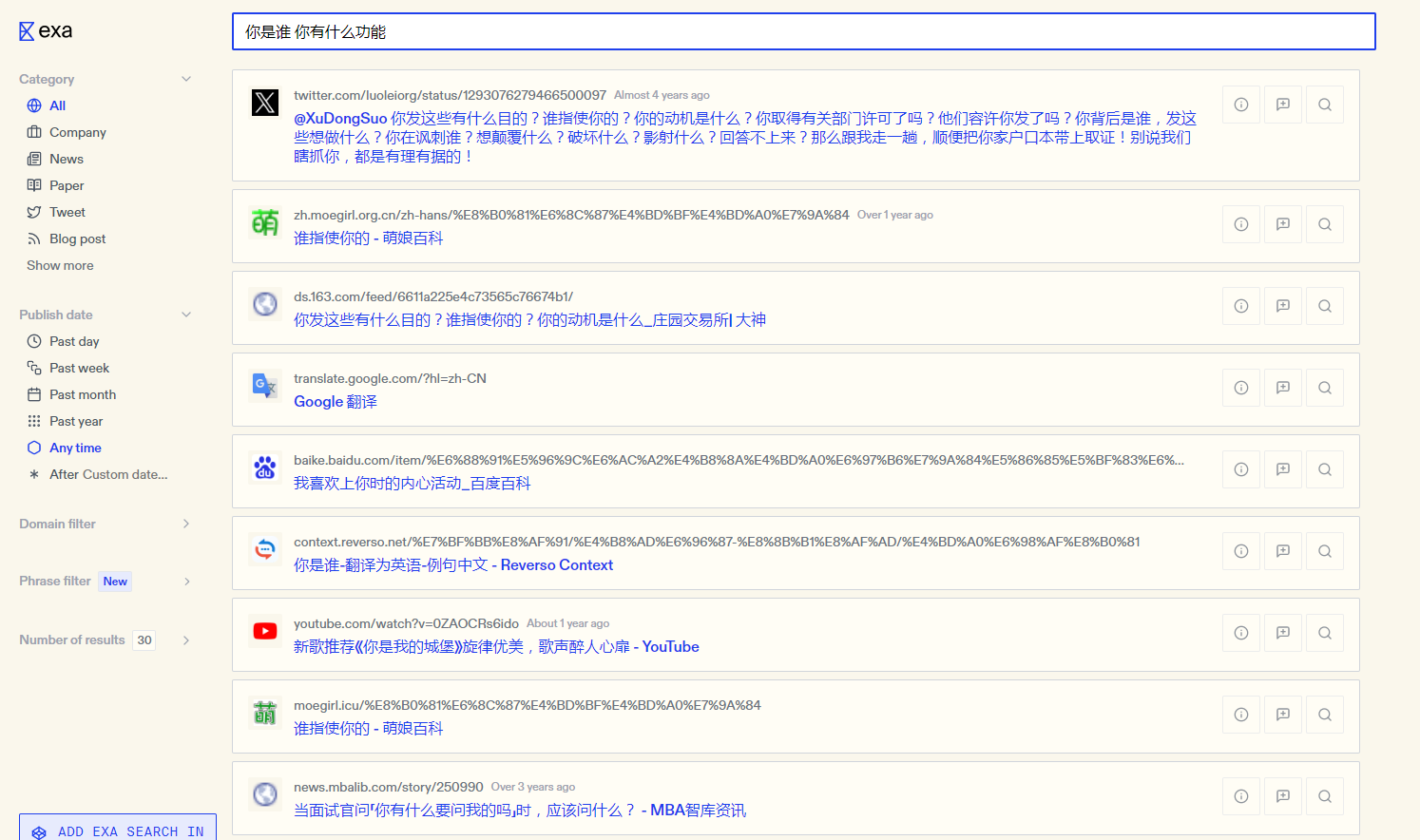Click search-similar icon on youtube.com result
The width and height of the screenshot is (1420, 840).
click(x=1325, y=633)
